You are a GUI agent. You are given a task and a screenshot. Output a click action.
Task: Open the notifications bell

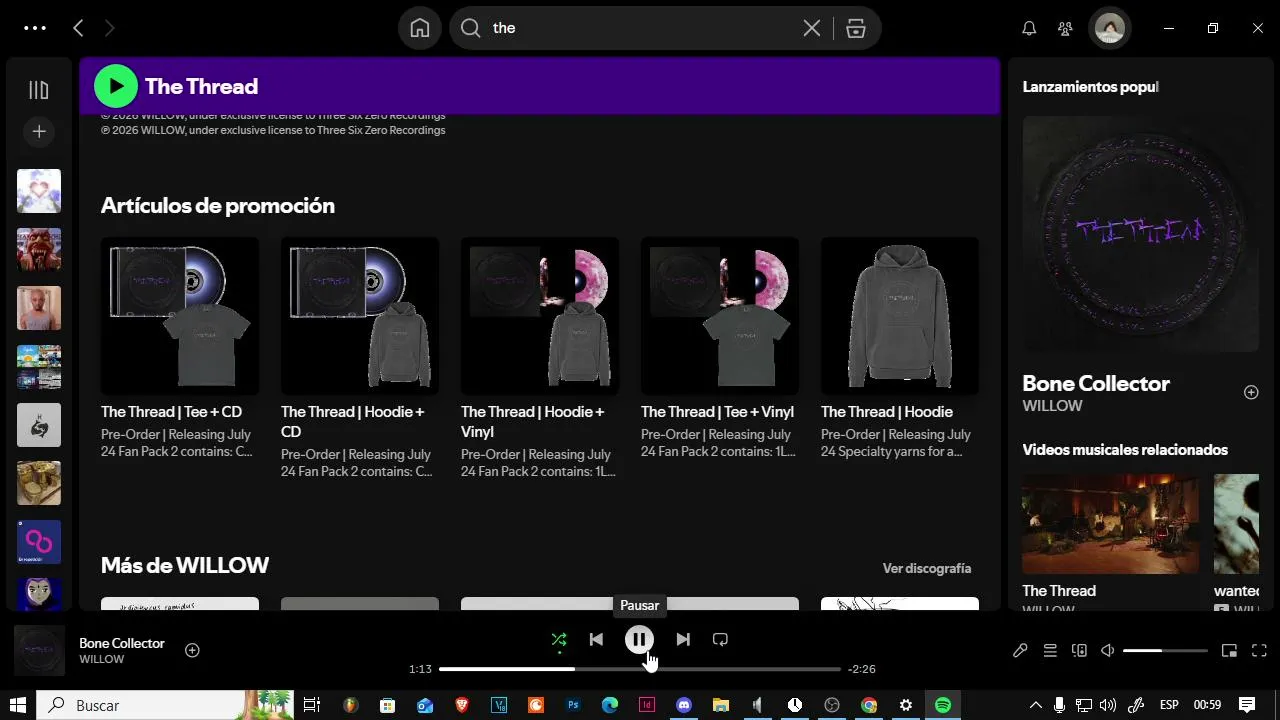pyautogui.click(x=1029, y=28)
